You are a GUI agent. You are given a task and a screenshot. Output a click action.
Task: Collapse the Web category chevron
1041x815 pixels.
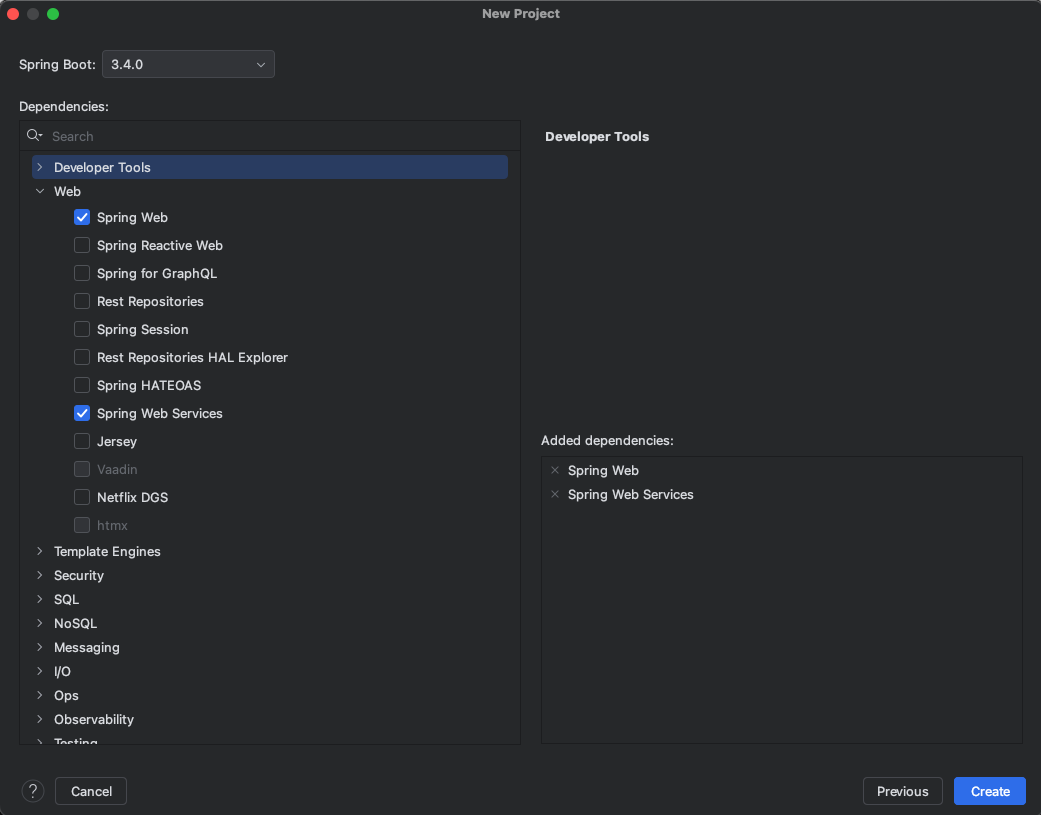[40, 191]
